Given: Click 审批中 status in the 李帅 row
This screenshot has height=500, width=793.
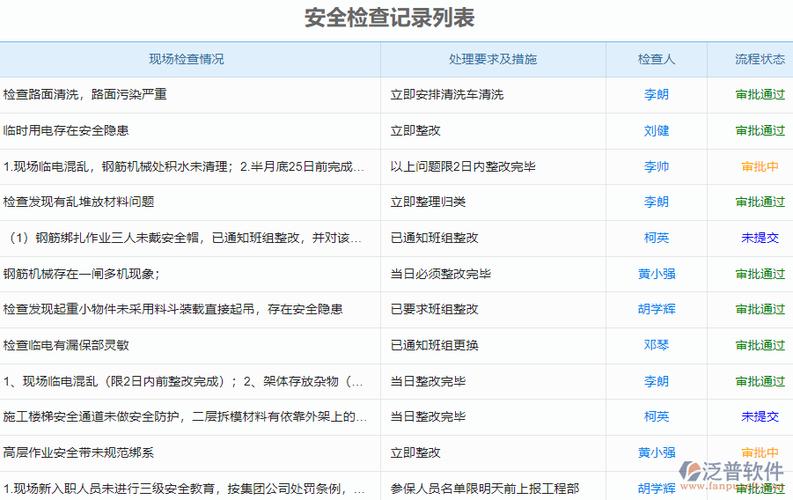Looking at the screenshot, I should coord(760,166).
